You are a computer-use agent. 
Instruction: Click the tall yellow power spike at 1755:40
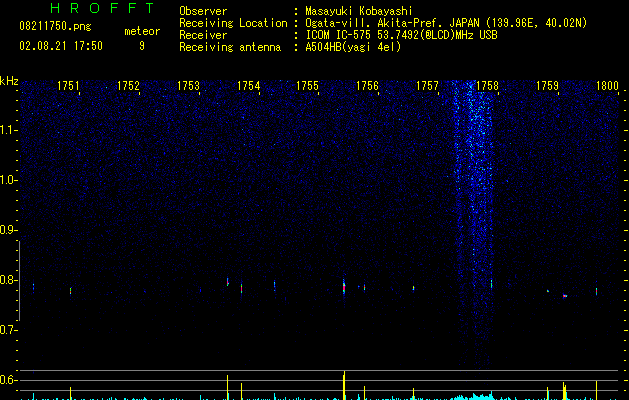pos(344,386)
